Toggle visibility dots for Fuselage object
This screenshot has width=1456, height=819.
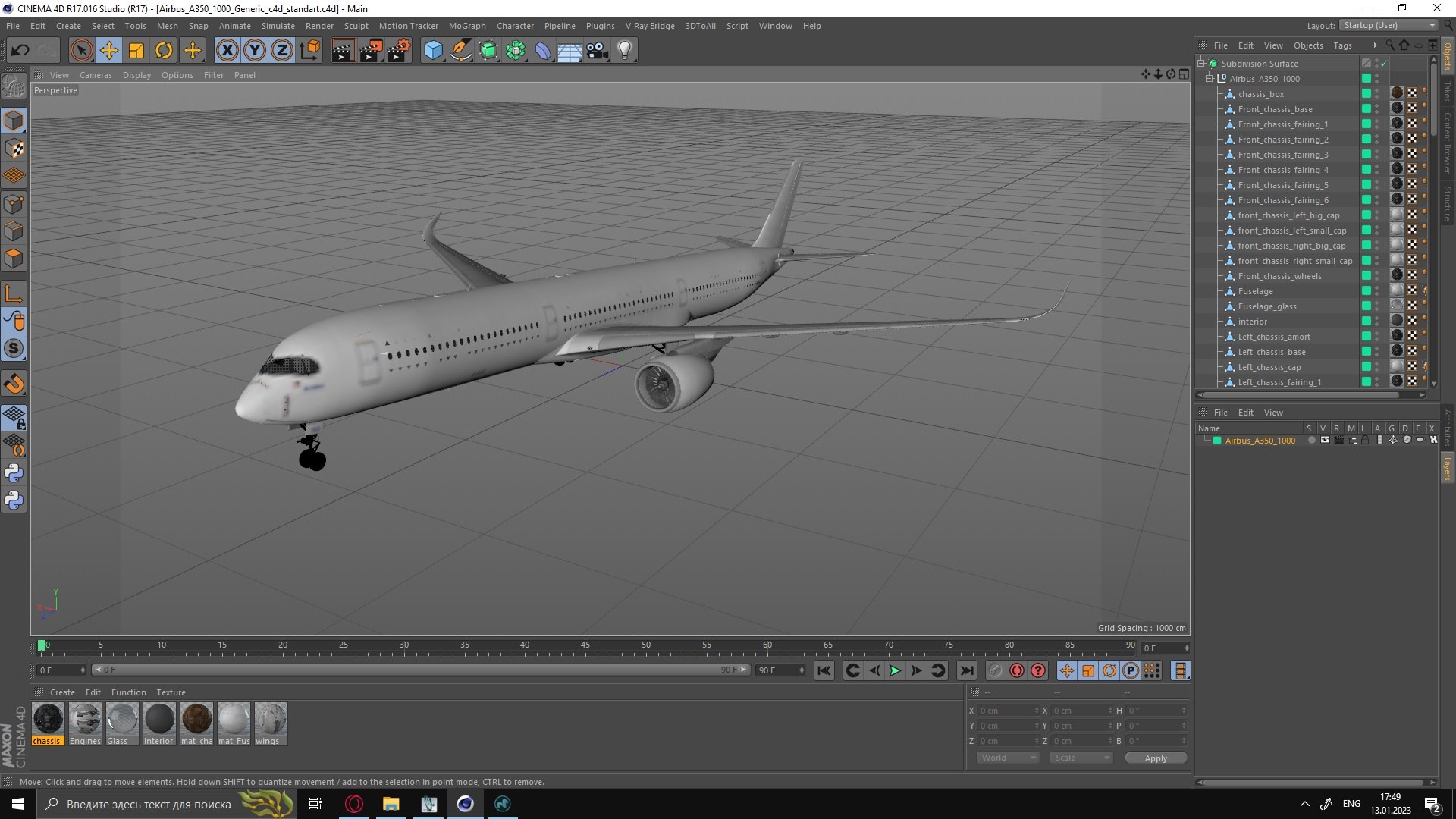[x=1377, y=291]
